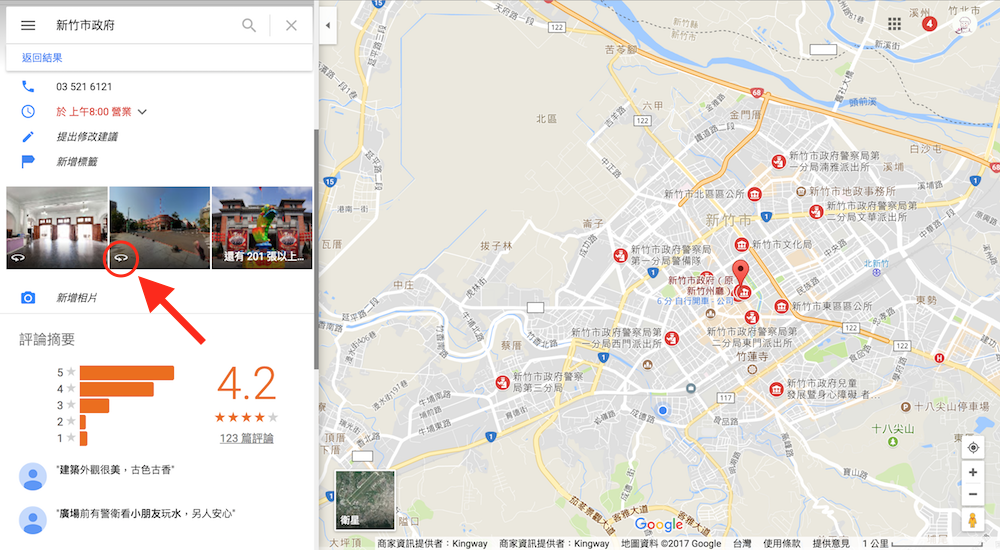Collapse the side panel with the arrow
The image size is (1000, 550).
[328, 26]
